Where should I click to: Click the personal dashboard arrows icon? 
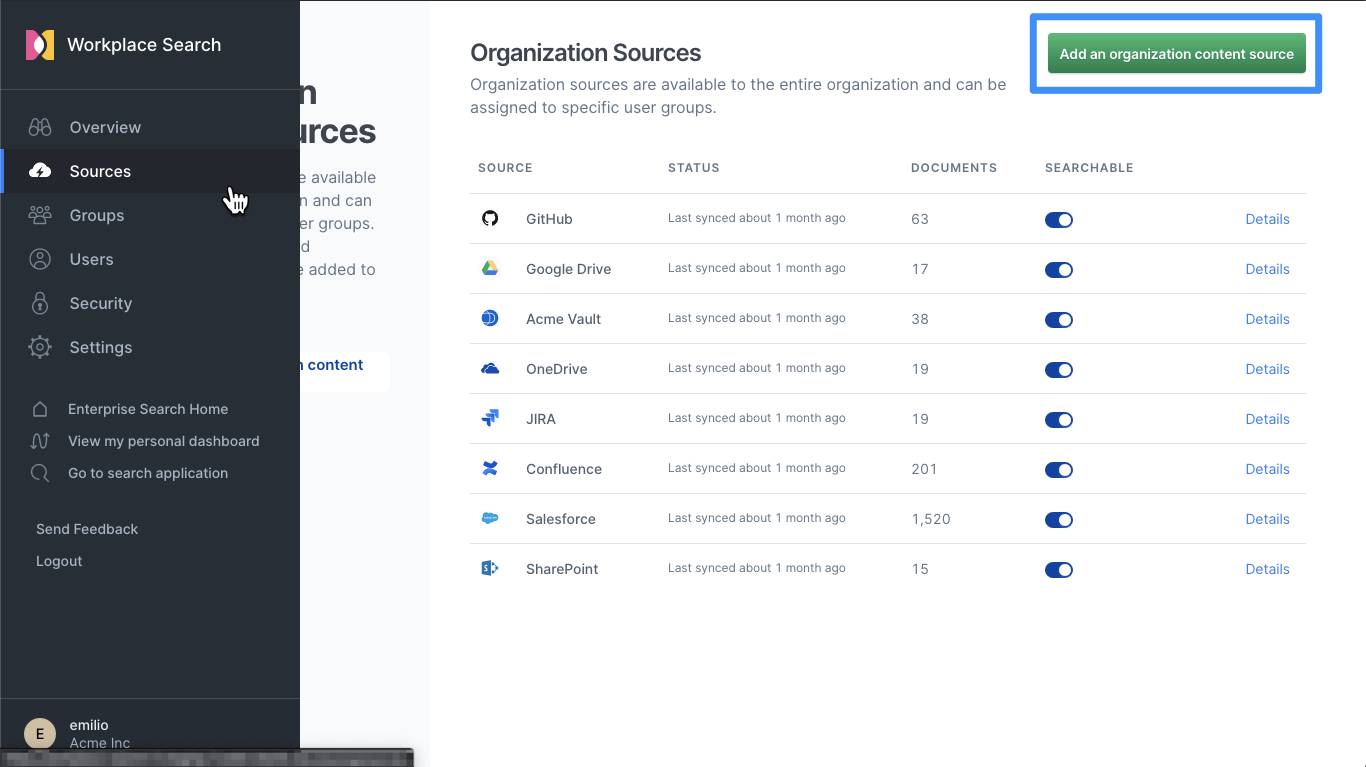(40, 441)
